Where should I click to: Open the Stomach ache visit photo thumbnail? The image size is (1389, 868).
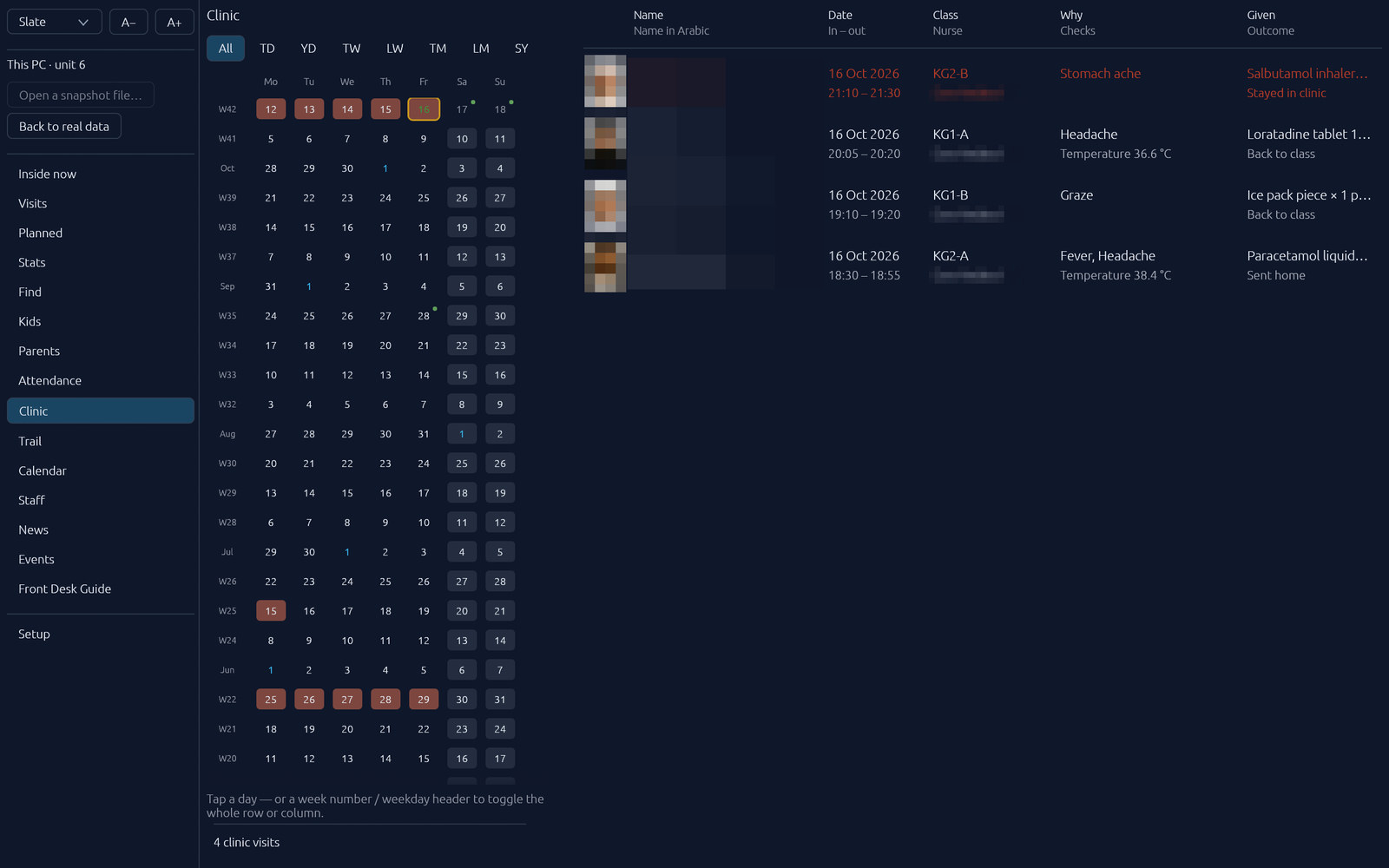pyautogui.click(x=605, y=81)
